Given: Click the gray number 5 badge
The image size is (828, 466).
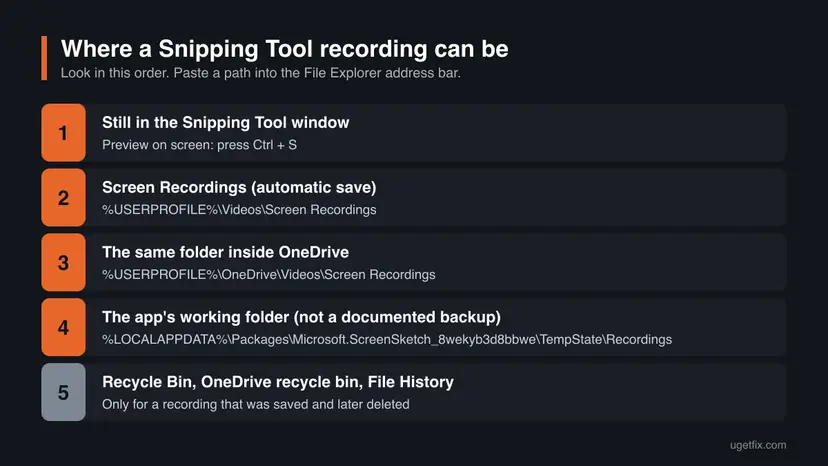Looking at the screenshot, I should click(x=63, y=392).
